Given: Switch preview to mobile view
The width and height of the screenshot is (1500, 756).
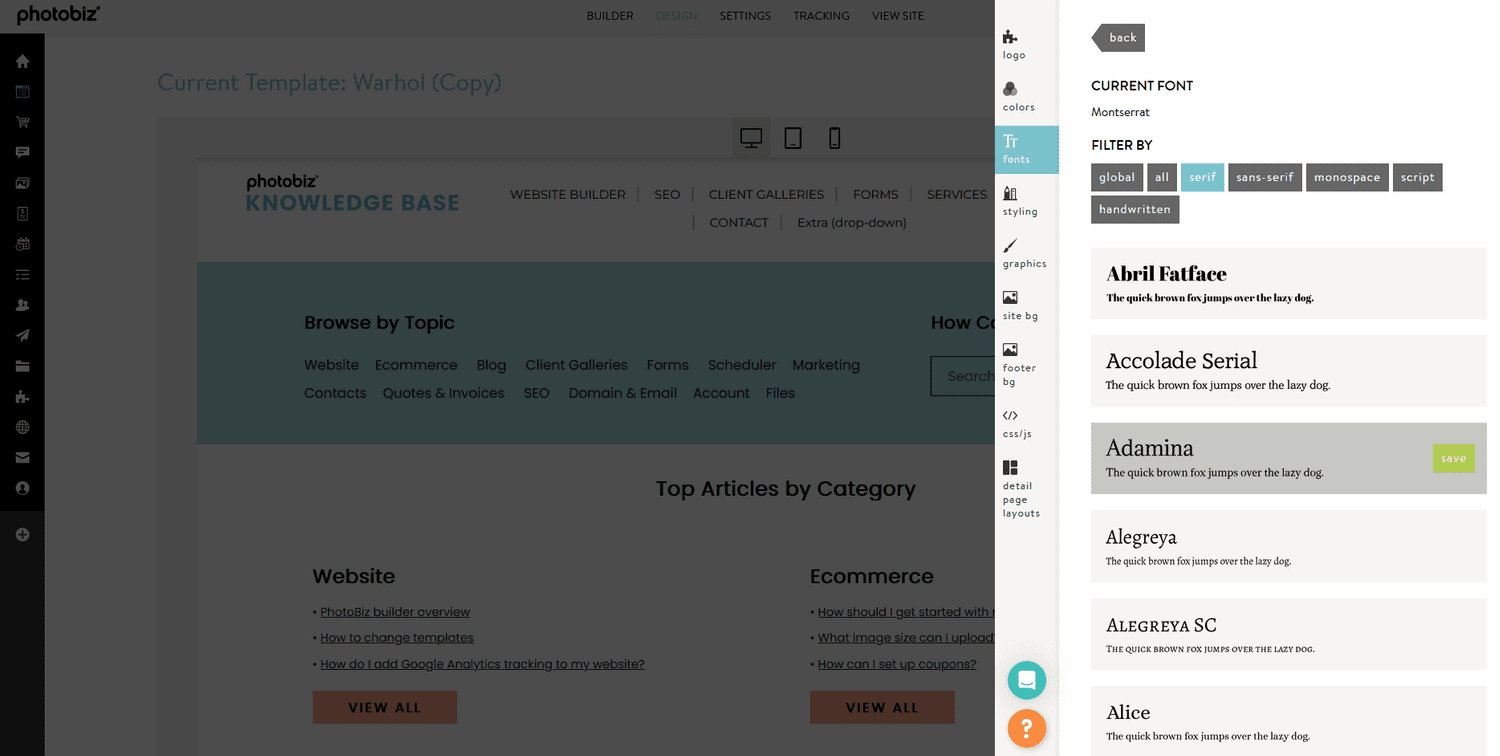Looking at the screenshot, I should pyautogui.click(x=835, y=138).
